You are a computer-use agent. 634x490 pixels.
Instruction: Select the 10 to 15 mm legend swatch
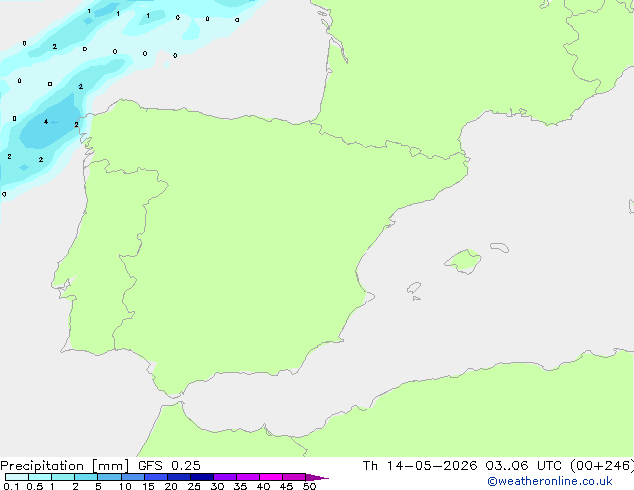click(x=133, y=477)
